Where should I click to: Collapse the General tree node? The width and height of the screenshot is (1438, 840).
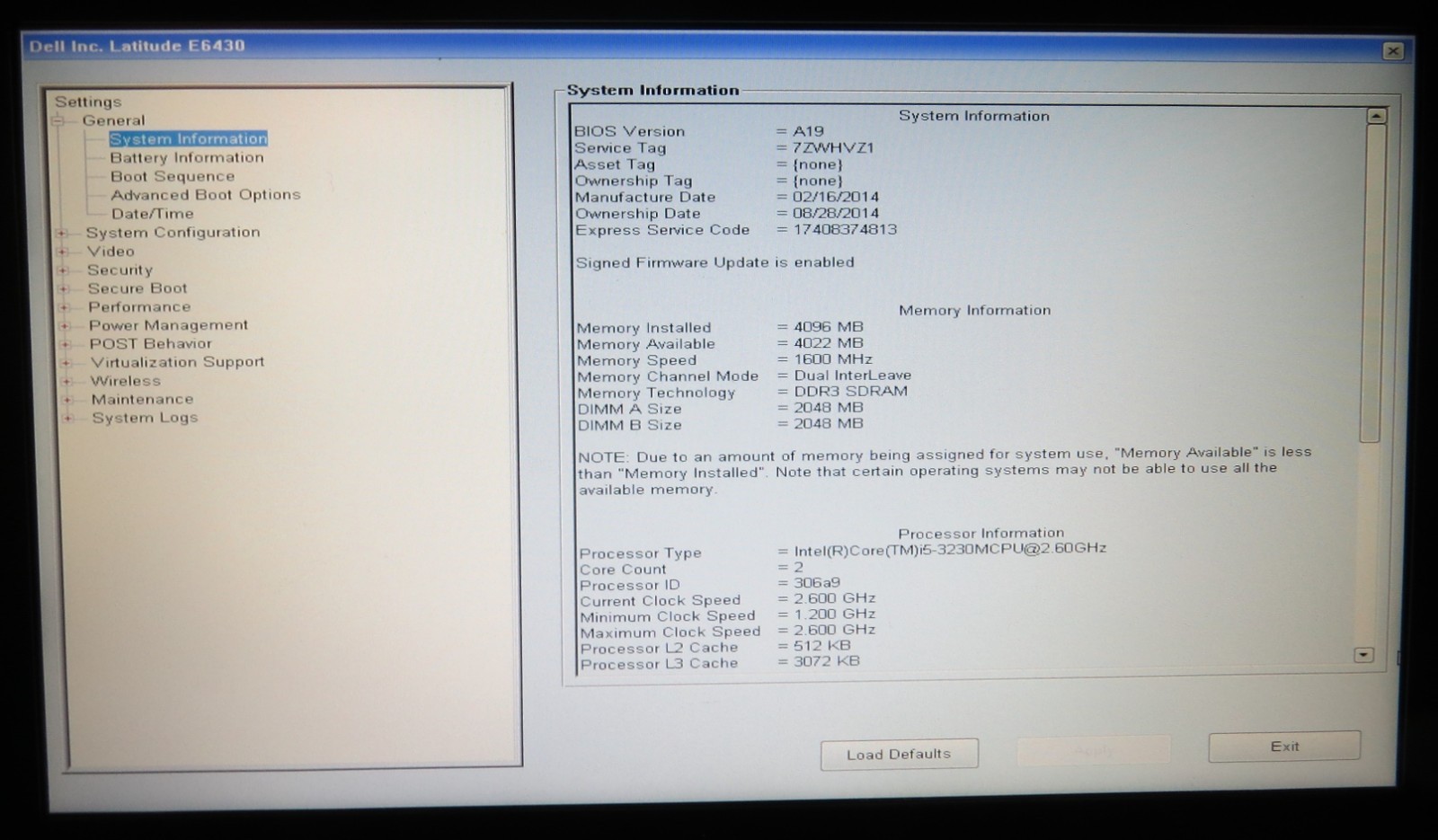[58, 120]
